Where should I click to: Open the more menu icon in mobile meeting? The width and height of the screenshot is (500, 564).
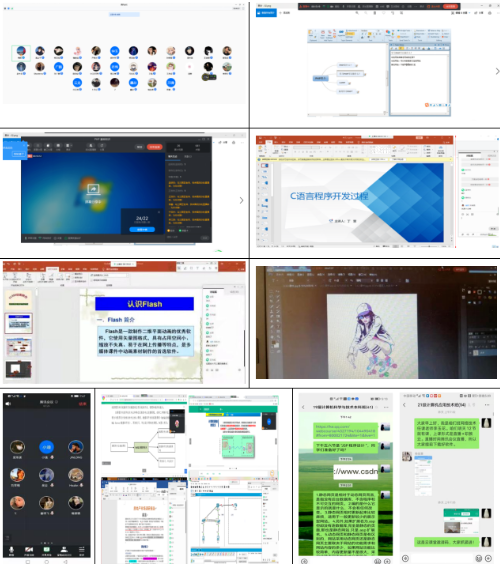[82, 549]
